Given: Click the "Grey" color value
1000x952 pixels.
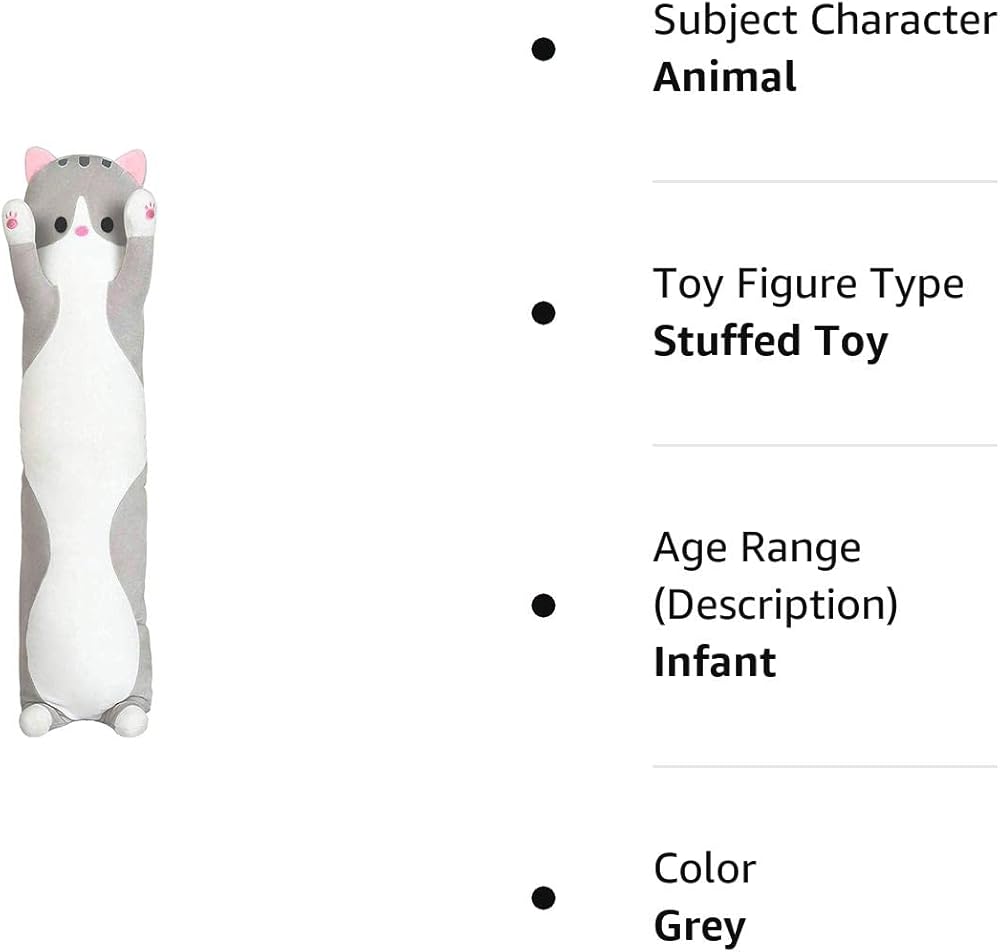Looking at the screenshot, I should (699, 926).
